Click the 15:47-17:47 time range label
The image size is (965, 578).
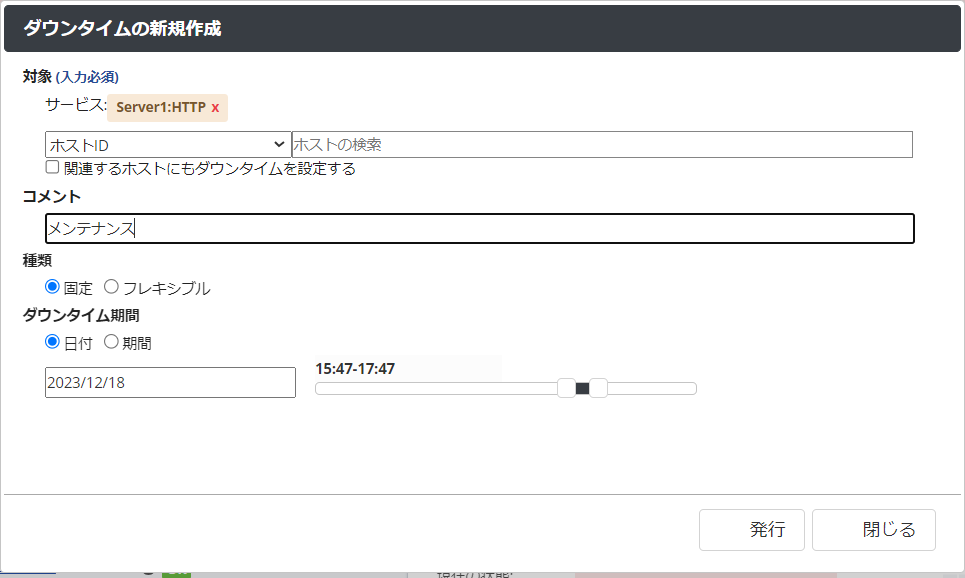(355, 369)
